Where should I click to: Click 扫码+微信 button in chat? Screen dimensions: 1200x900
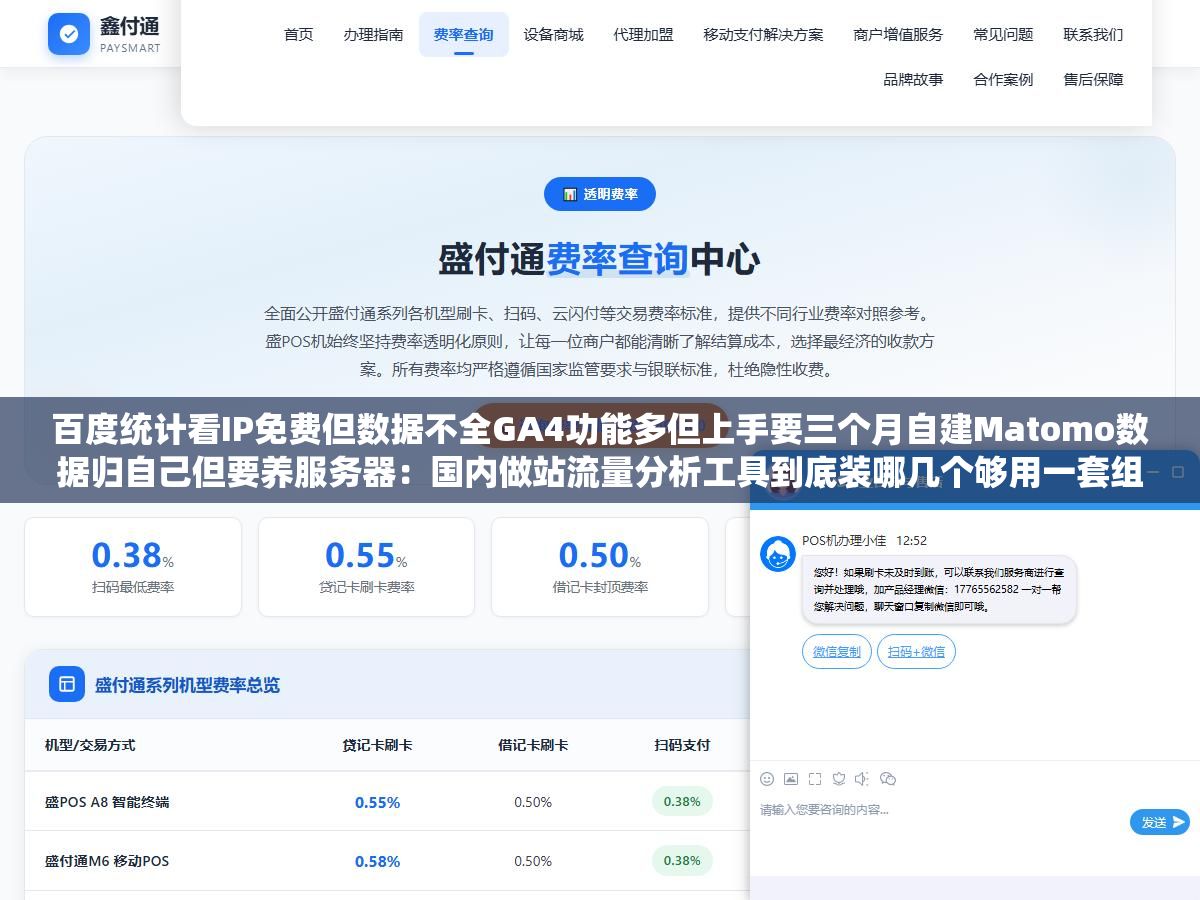click(916, 651)
